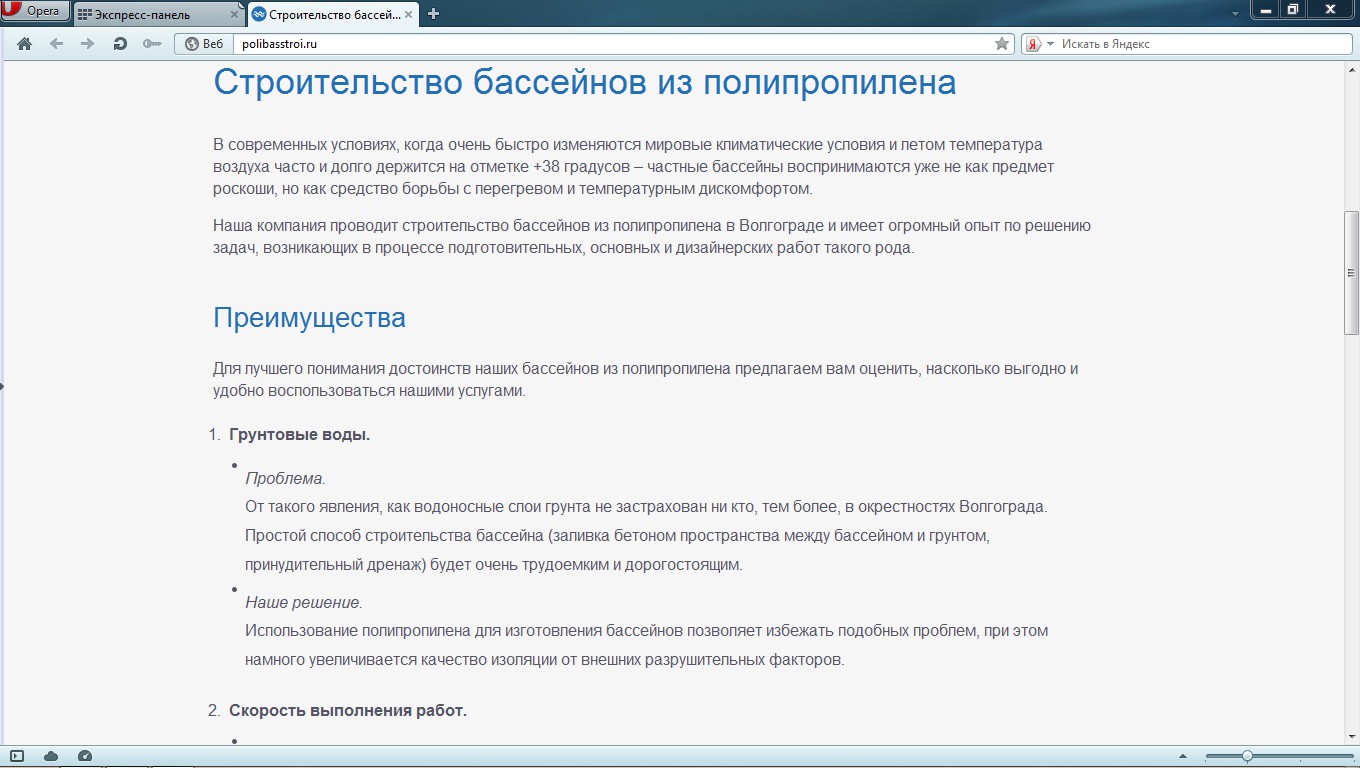Click the line starting От такого явления

[x=646, y=507]
